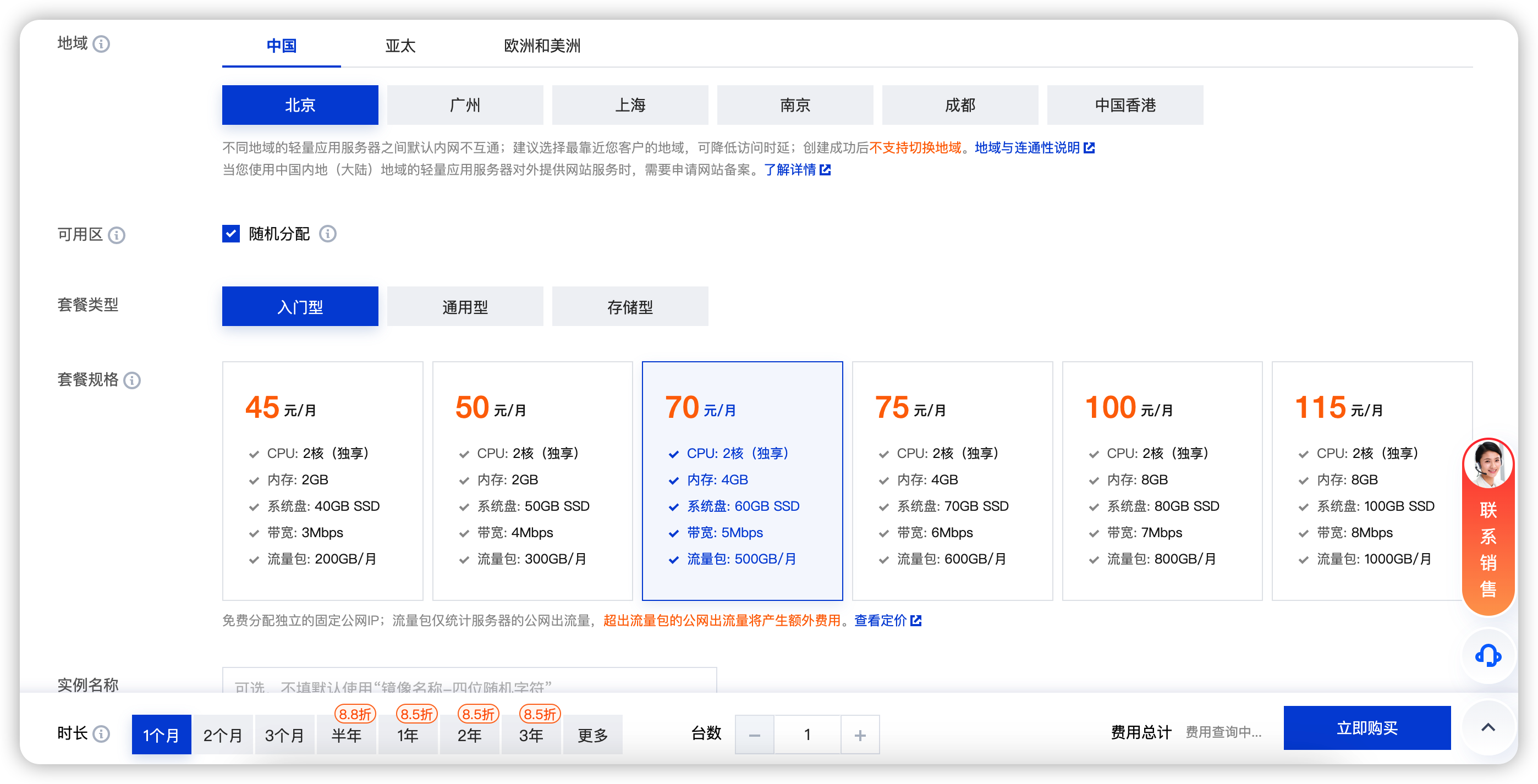Click info icon after 随机分配 checkbox
The height and width of the screenshot is (784, 1538).
point(327,234)
